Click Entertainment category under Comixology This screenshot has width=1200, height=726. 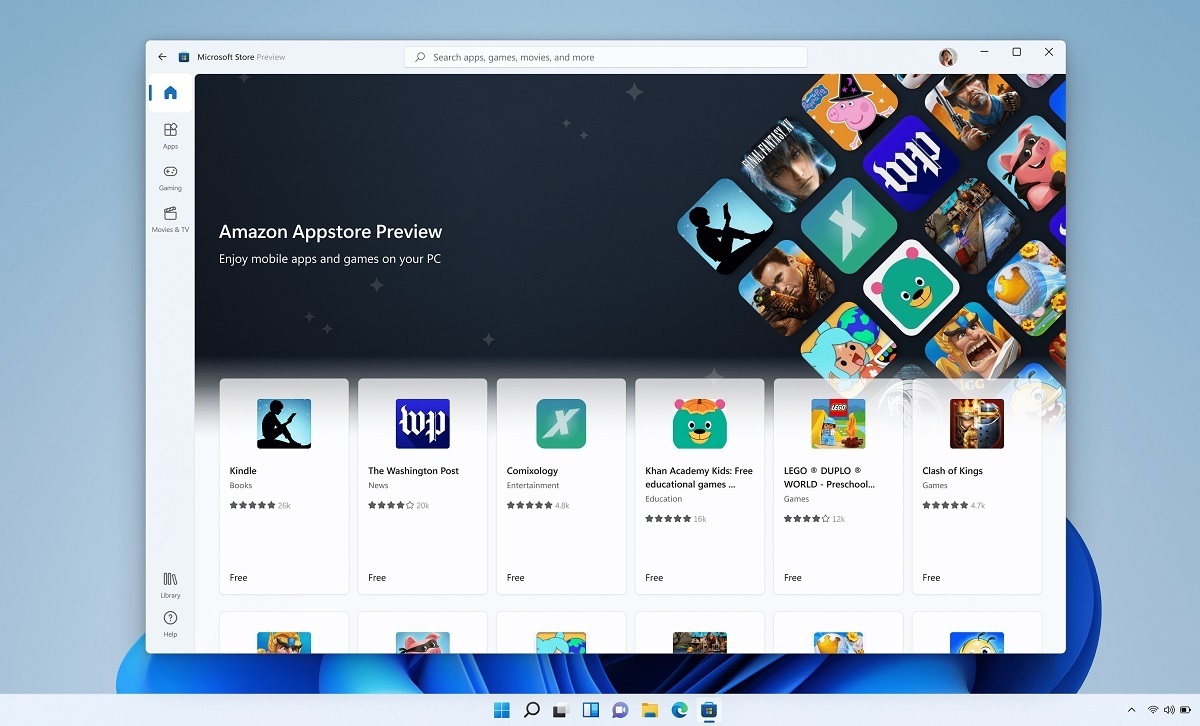click(533, 486)
